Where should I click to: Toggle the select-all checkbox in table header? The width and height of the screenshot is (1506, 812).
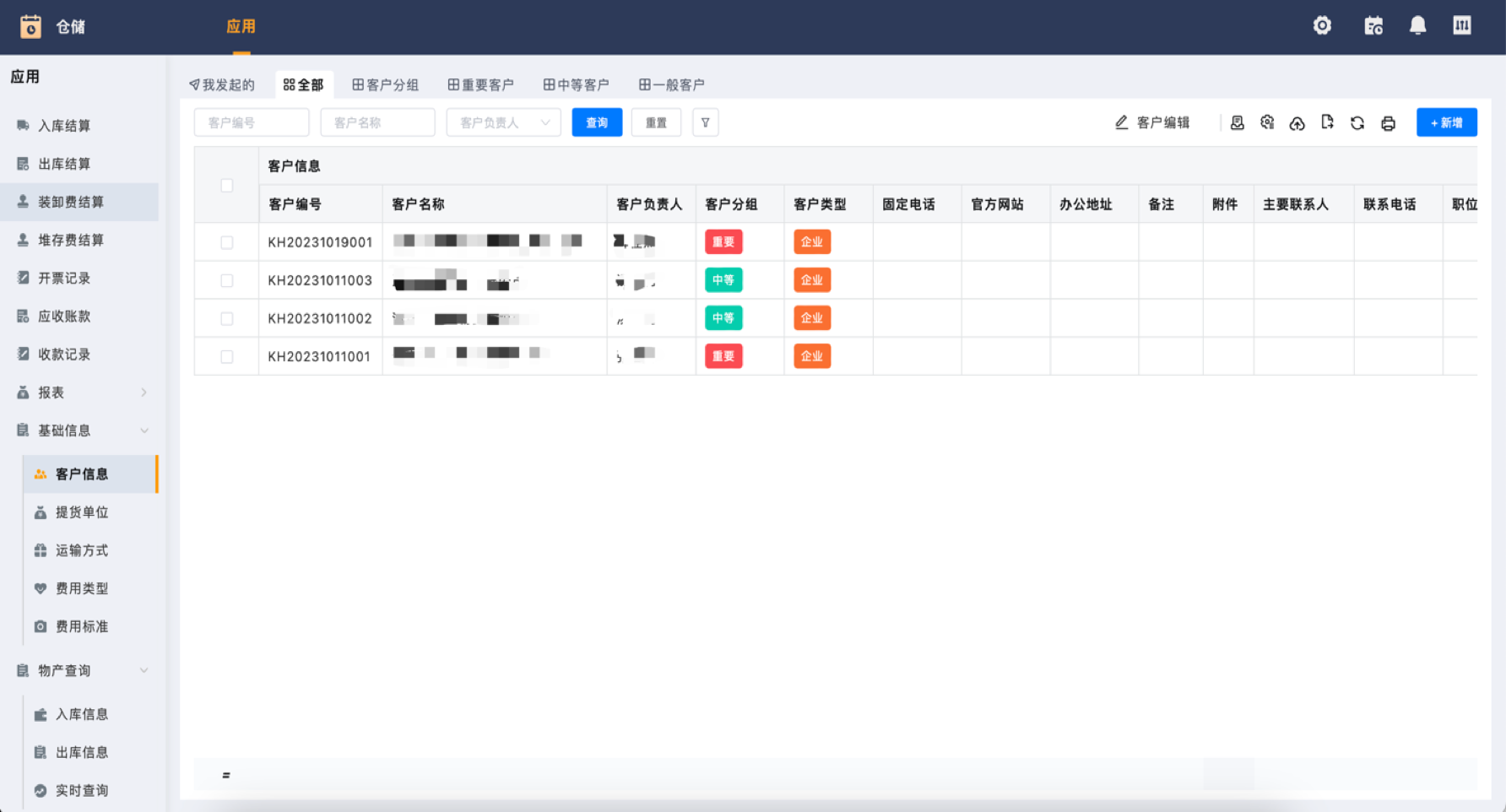(x=226, y=185)
